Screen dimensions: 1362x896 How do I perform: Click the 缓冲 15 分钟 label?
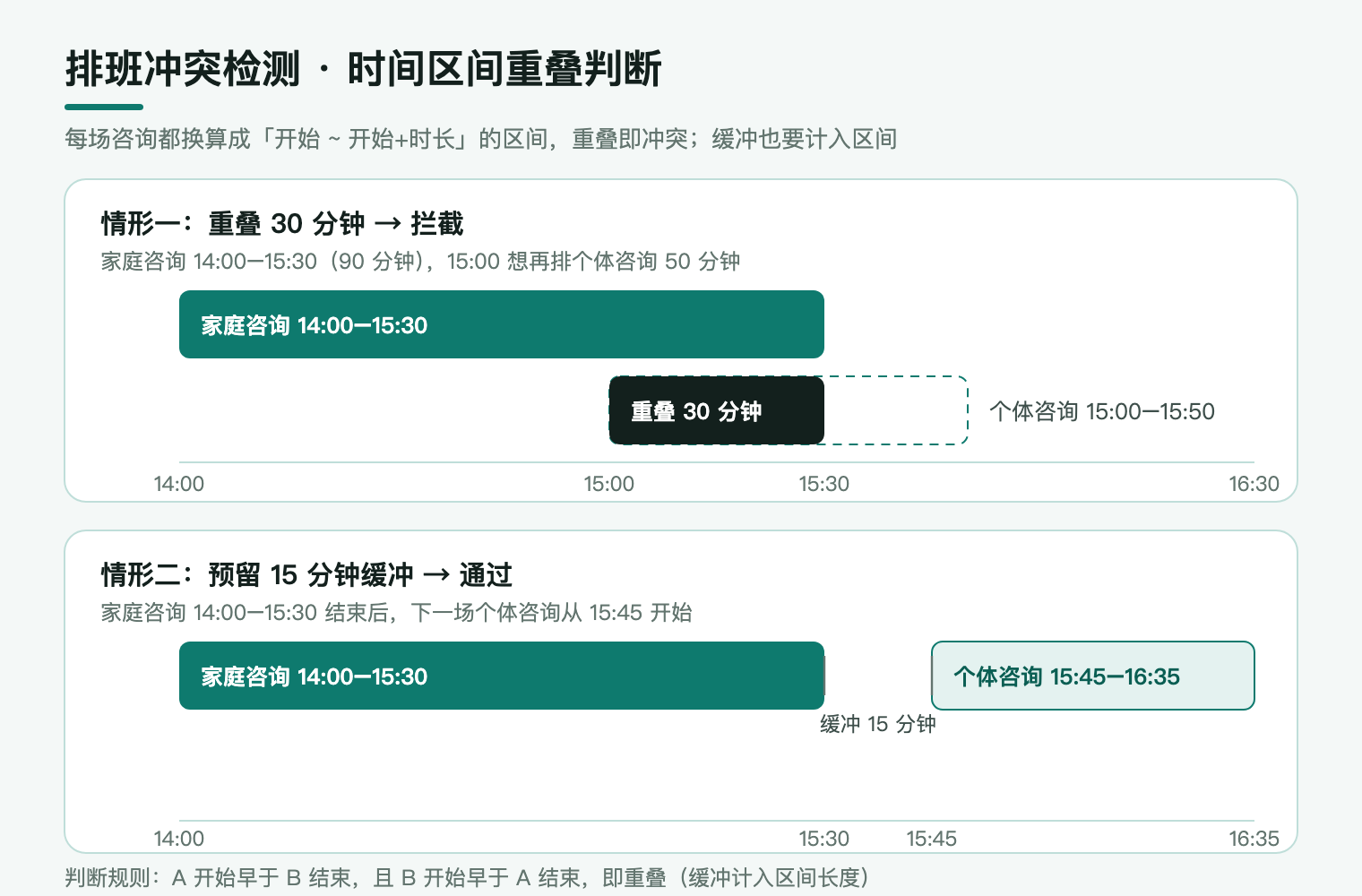tap(878, 724)
